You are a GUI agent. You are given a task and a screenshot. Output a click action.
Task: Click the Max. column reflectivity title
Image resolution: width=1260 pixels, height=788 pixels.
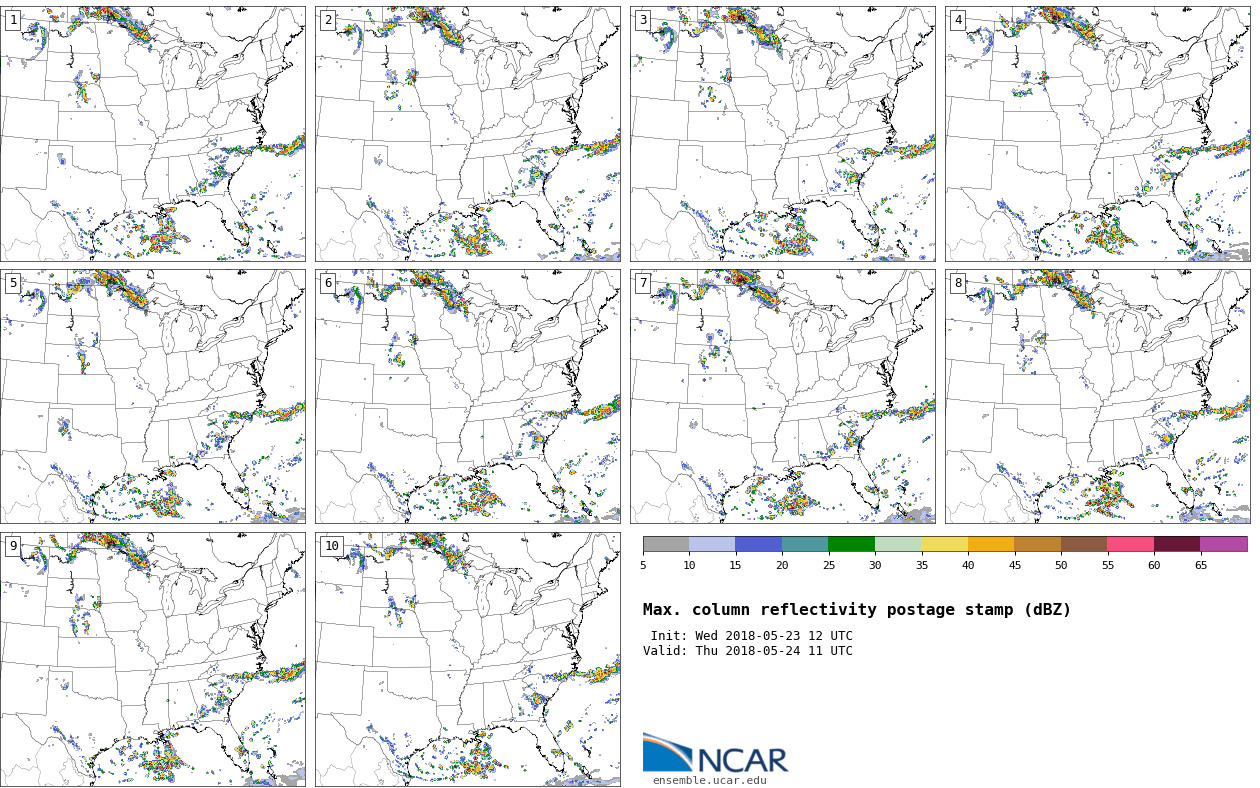(856, 610)
